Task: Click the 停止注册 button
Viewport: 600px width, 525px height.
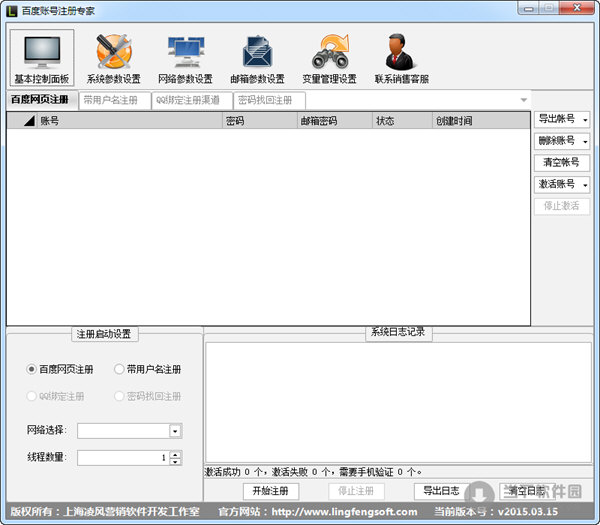Action: coord(356,491)
